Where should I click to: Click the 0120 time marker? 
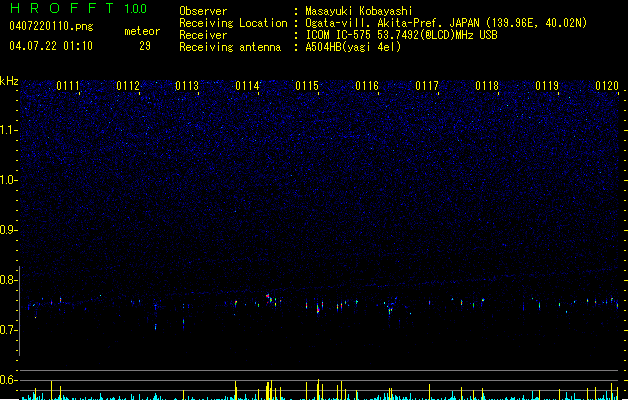[607, 86]
